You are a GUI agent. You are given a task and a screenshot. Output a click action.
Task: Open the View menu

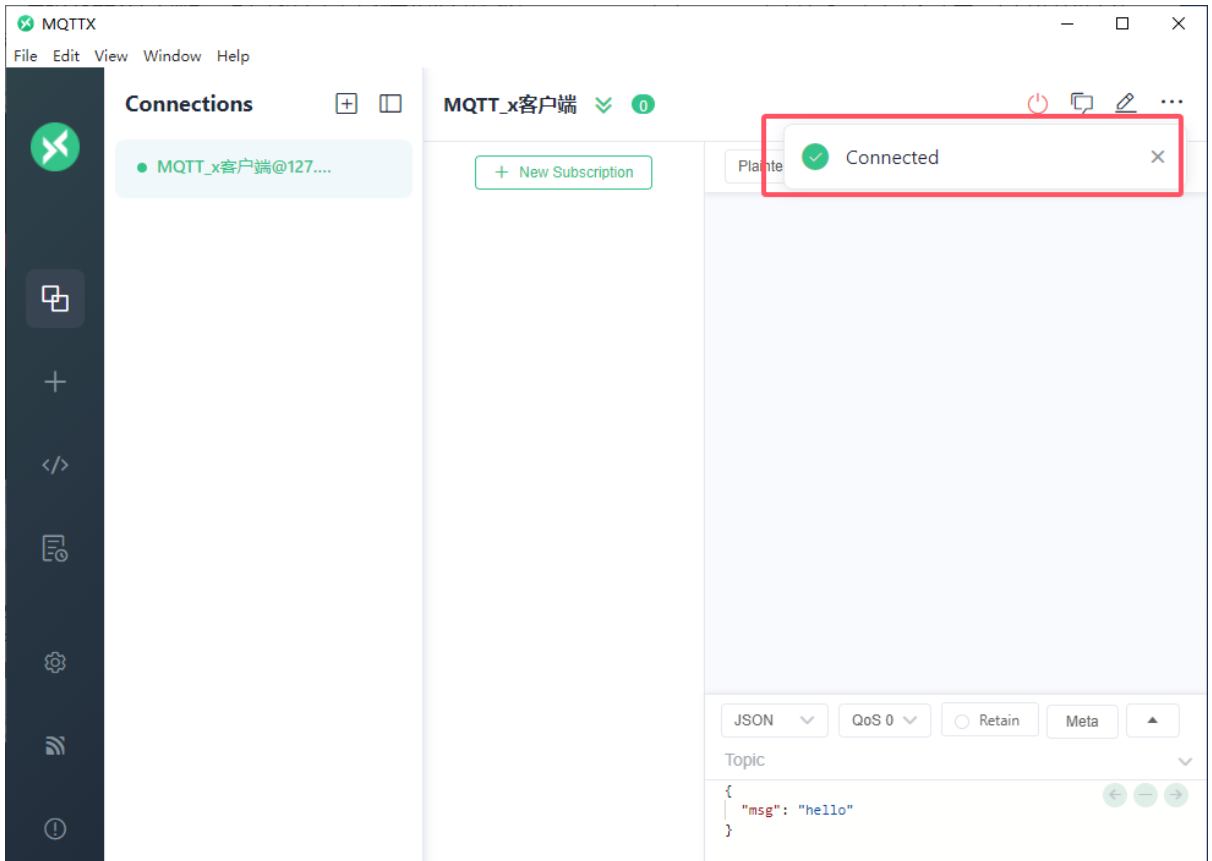coord(111,56)
